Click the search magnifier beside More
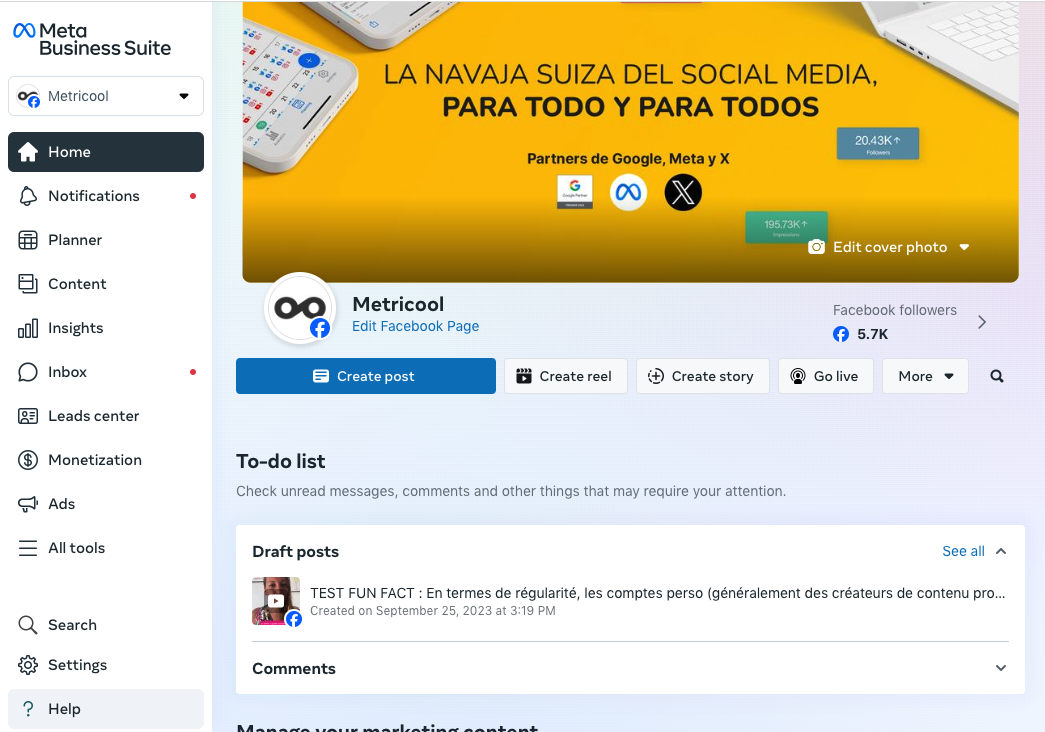The image size is (1045, 732). (x=997, y=376)
